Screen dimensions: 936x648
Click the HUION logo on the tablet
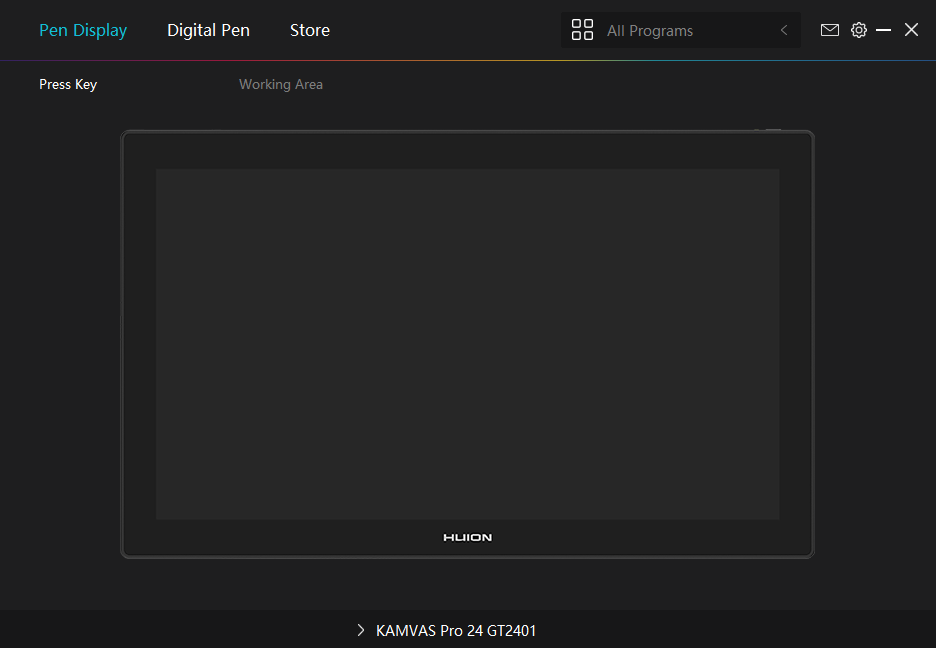pyautogui.click(x=467, y=538)
